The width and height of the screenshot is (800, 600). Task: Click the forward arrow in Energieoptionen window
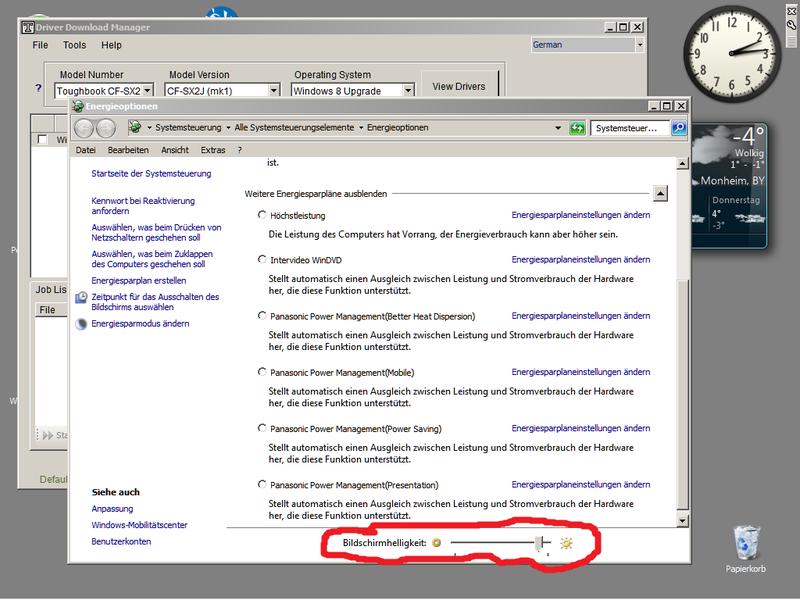tap(106, 128)
